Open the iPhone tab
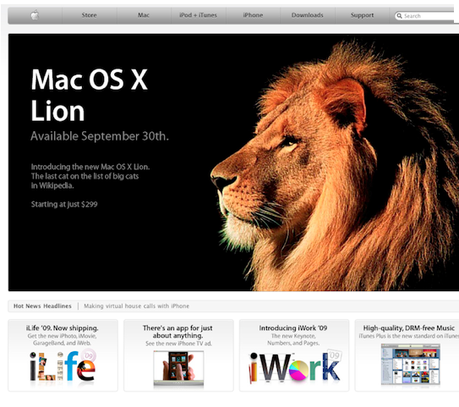The width and height of the screenshot is (459, 407). pos(253,15)
